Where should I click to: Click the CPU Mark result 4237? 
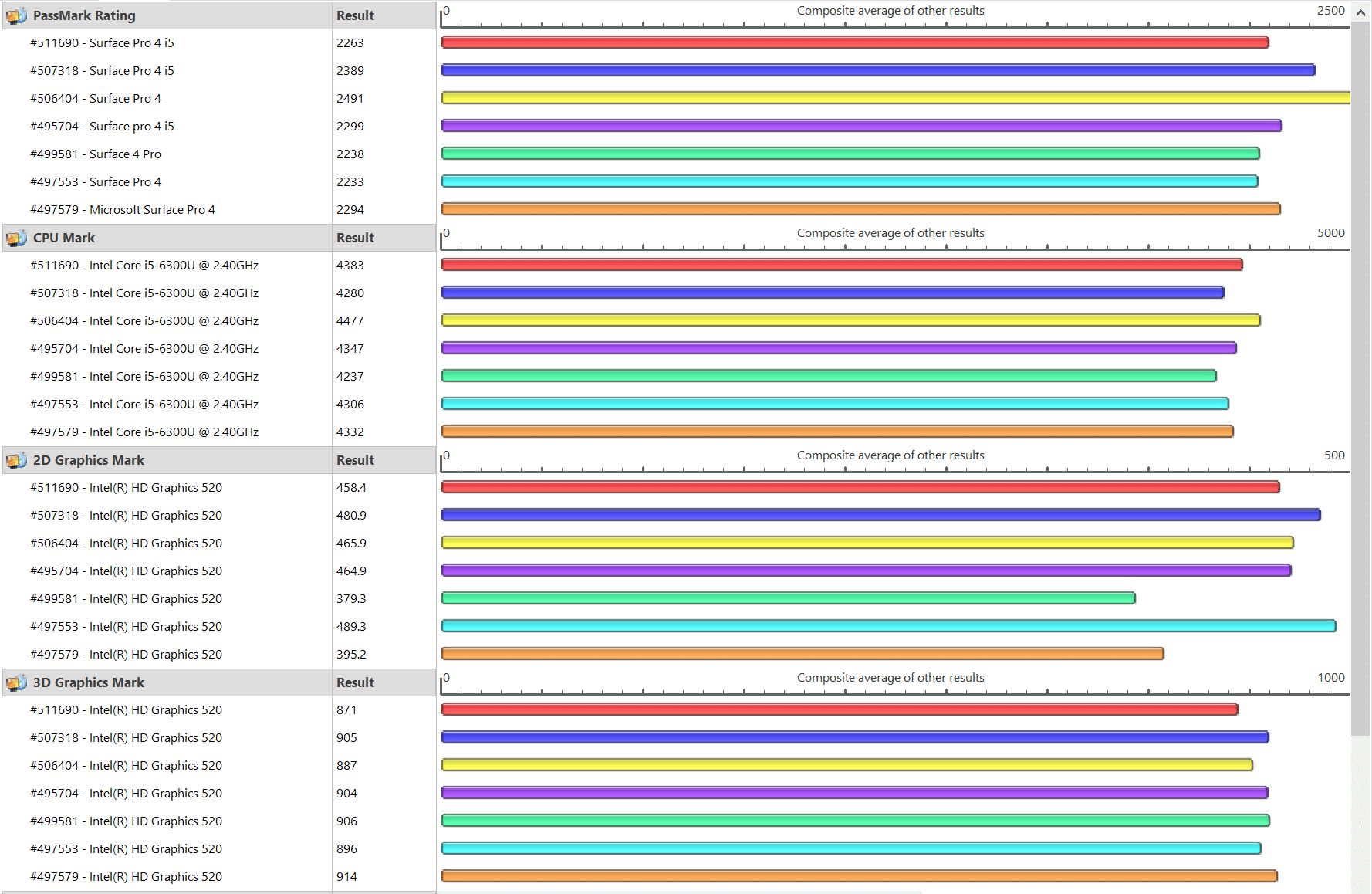pos(350,377)
